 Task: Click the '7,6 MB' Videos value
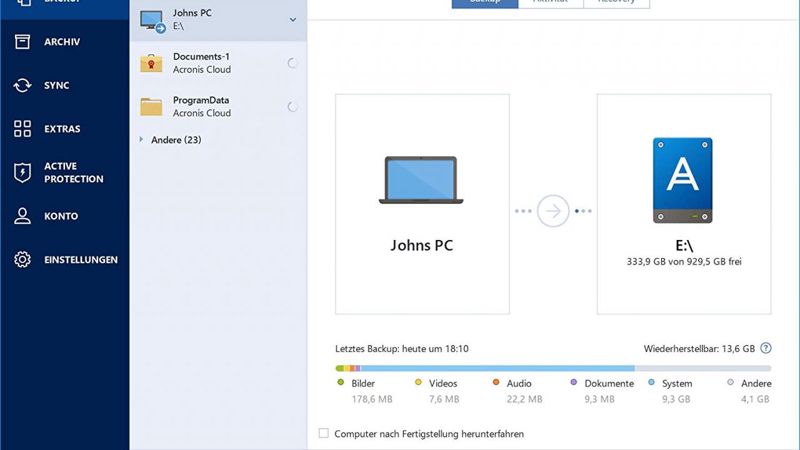[x=444, y=399]
